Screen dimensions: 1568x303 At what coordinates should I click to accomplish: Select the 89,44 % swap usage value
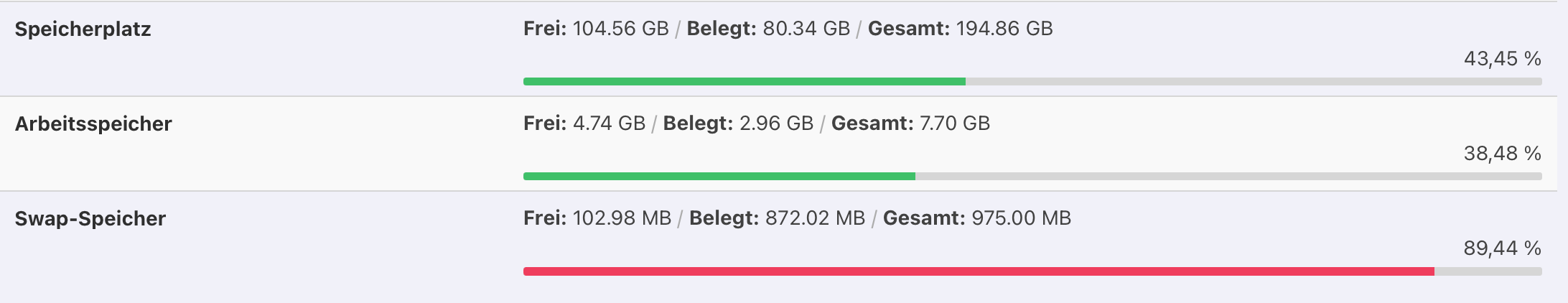click(1502, 248)
